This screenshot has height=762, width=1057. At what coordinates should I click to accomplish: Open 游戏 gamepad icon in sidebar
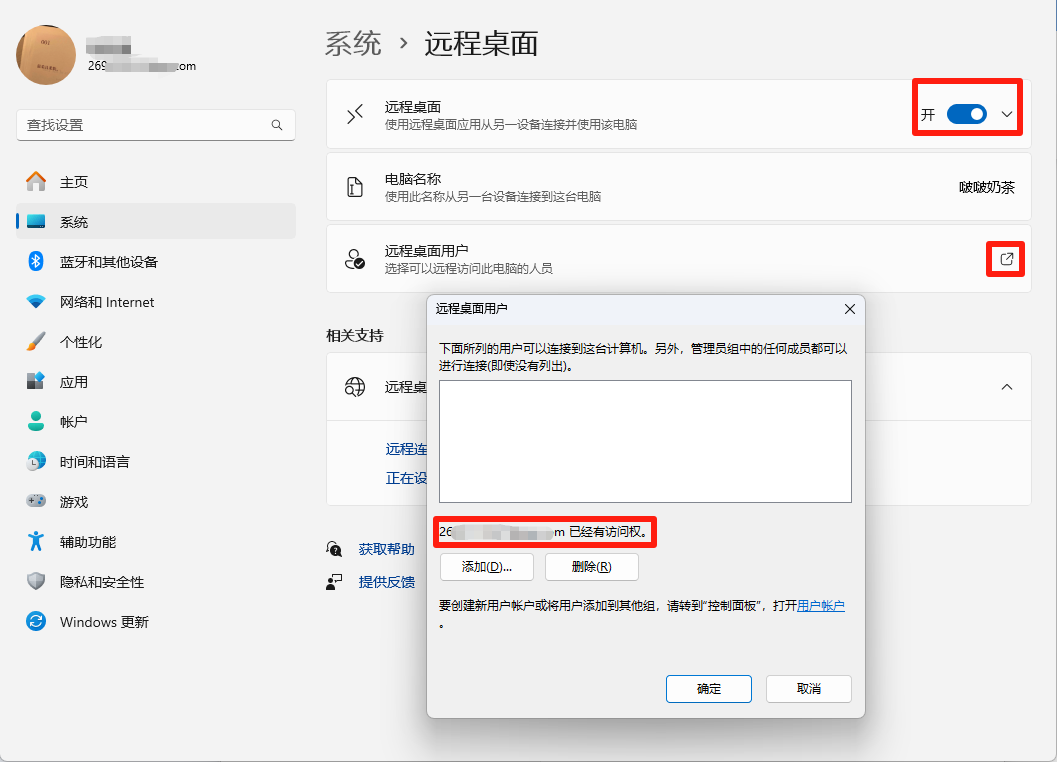point(36,501)
